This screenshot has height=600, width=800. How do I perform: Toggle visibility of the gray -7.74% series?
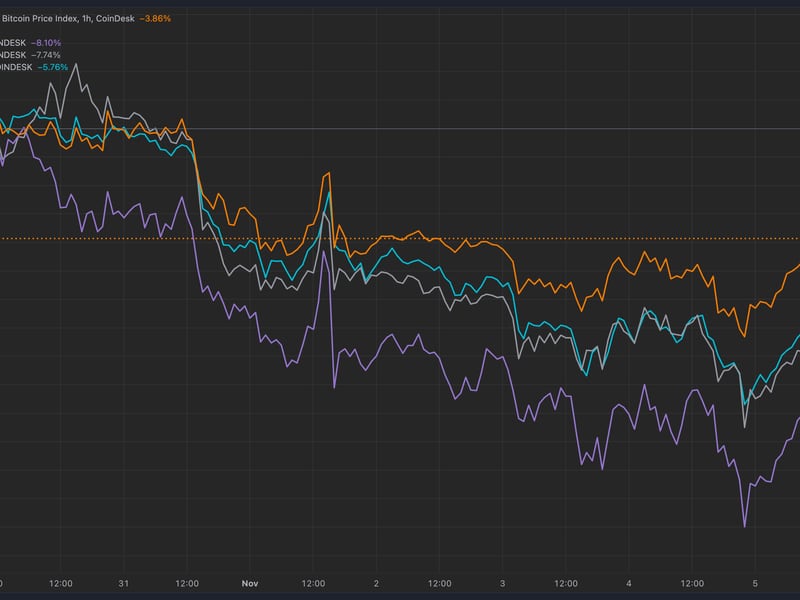tap(44, 54)
